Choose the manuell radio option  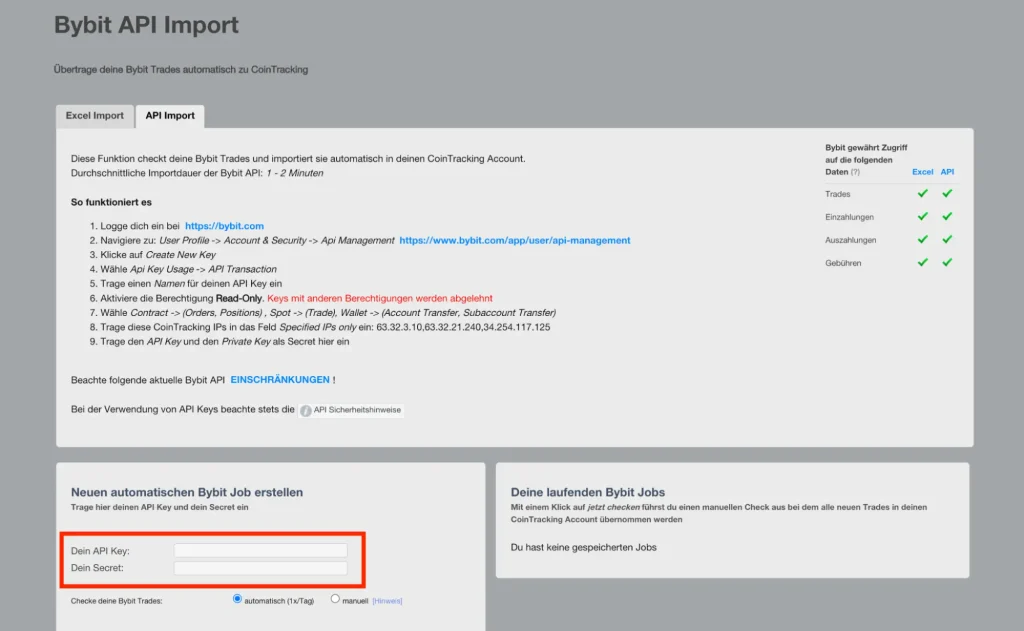335,599
